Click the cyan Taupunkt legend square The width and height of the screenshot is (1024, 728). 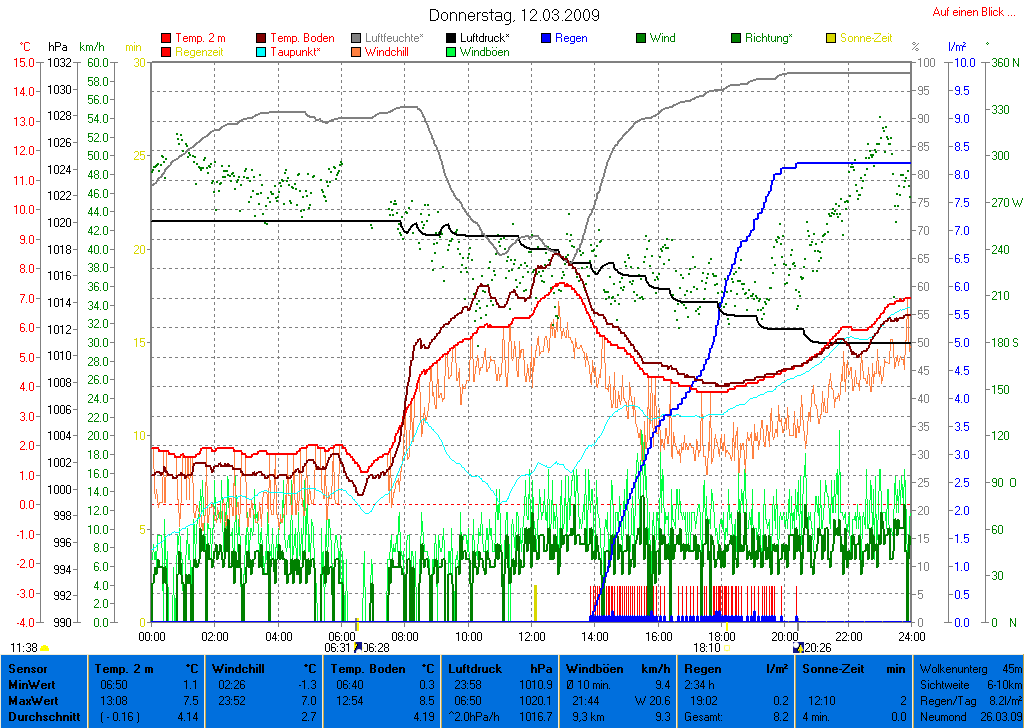262,52
